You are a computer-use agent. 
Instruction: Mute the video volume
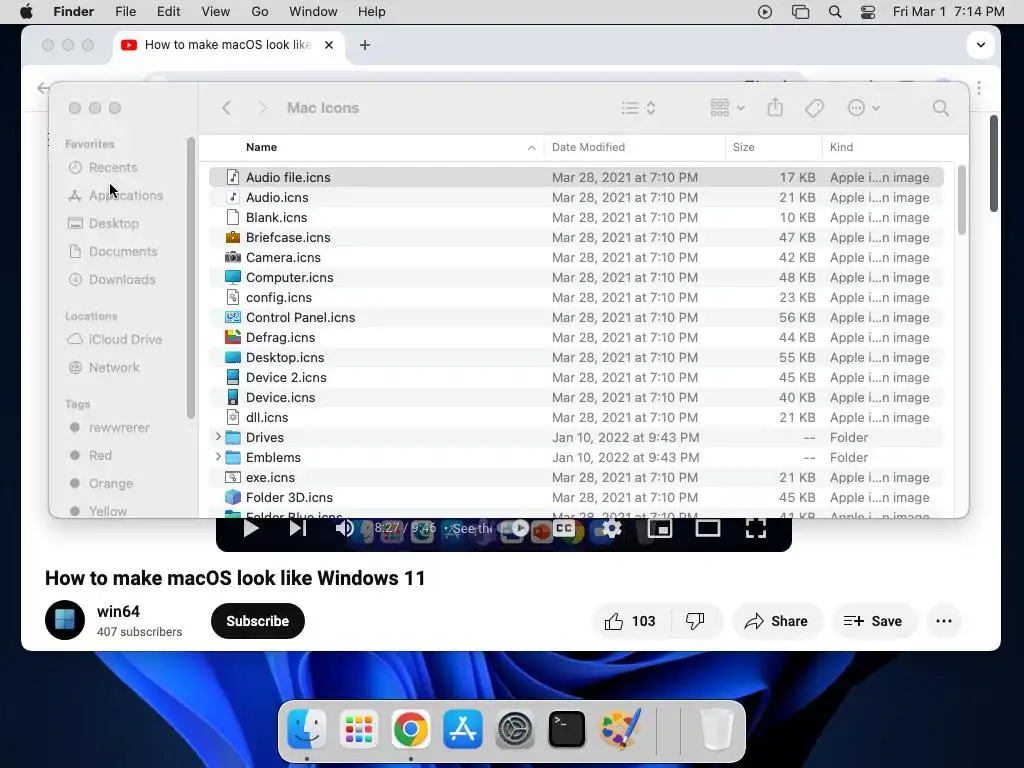(344, 528)
